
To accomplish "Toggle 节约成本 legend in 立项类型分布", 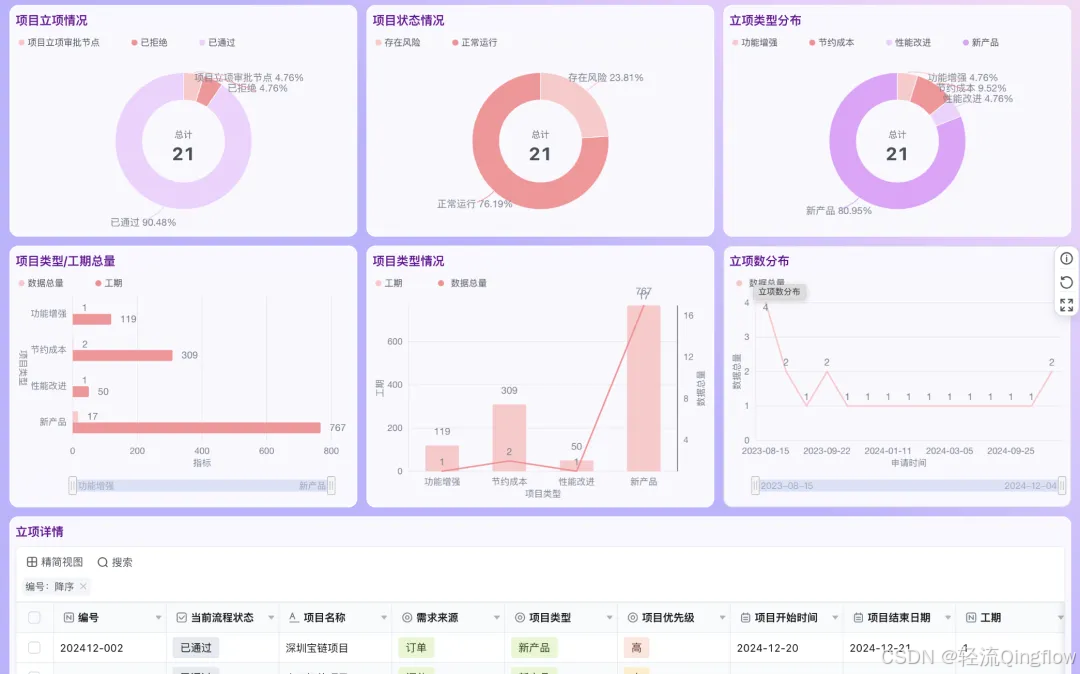I will point(832,43).
